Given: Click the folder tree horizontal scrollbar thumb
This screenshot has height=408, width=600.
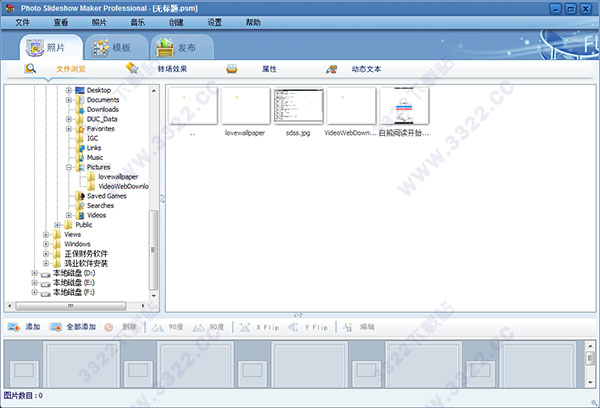Looking at the screenshot, I should [x=70, y=306].
